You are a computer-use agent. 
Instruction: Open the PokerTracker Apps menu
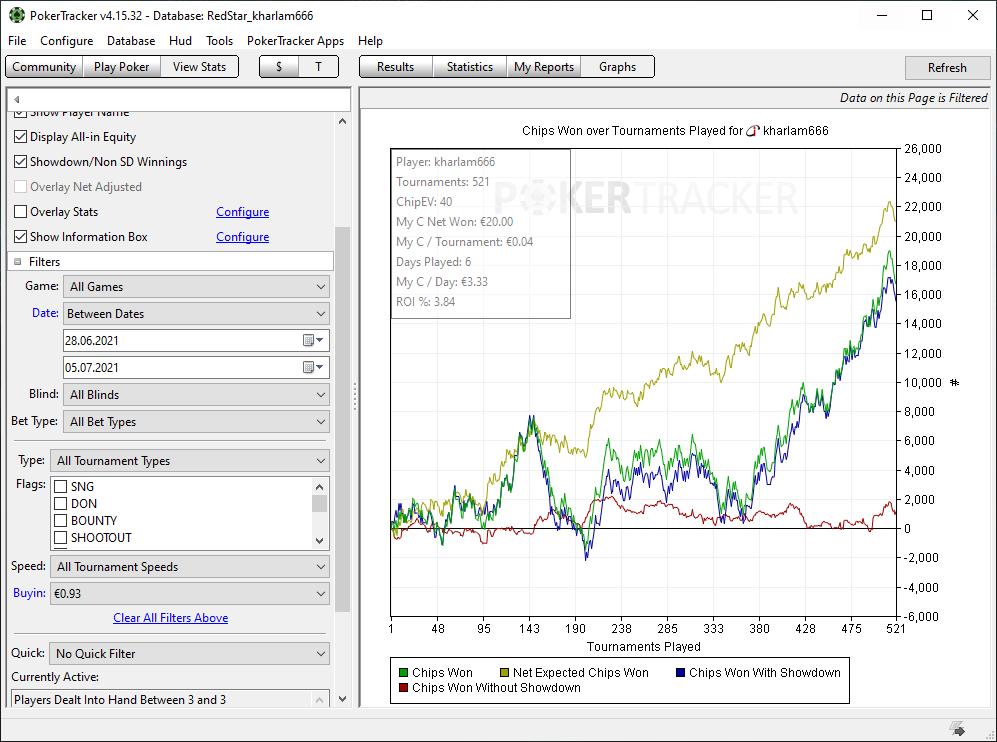[x=296, y=41]
